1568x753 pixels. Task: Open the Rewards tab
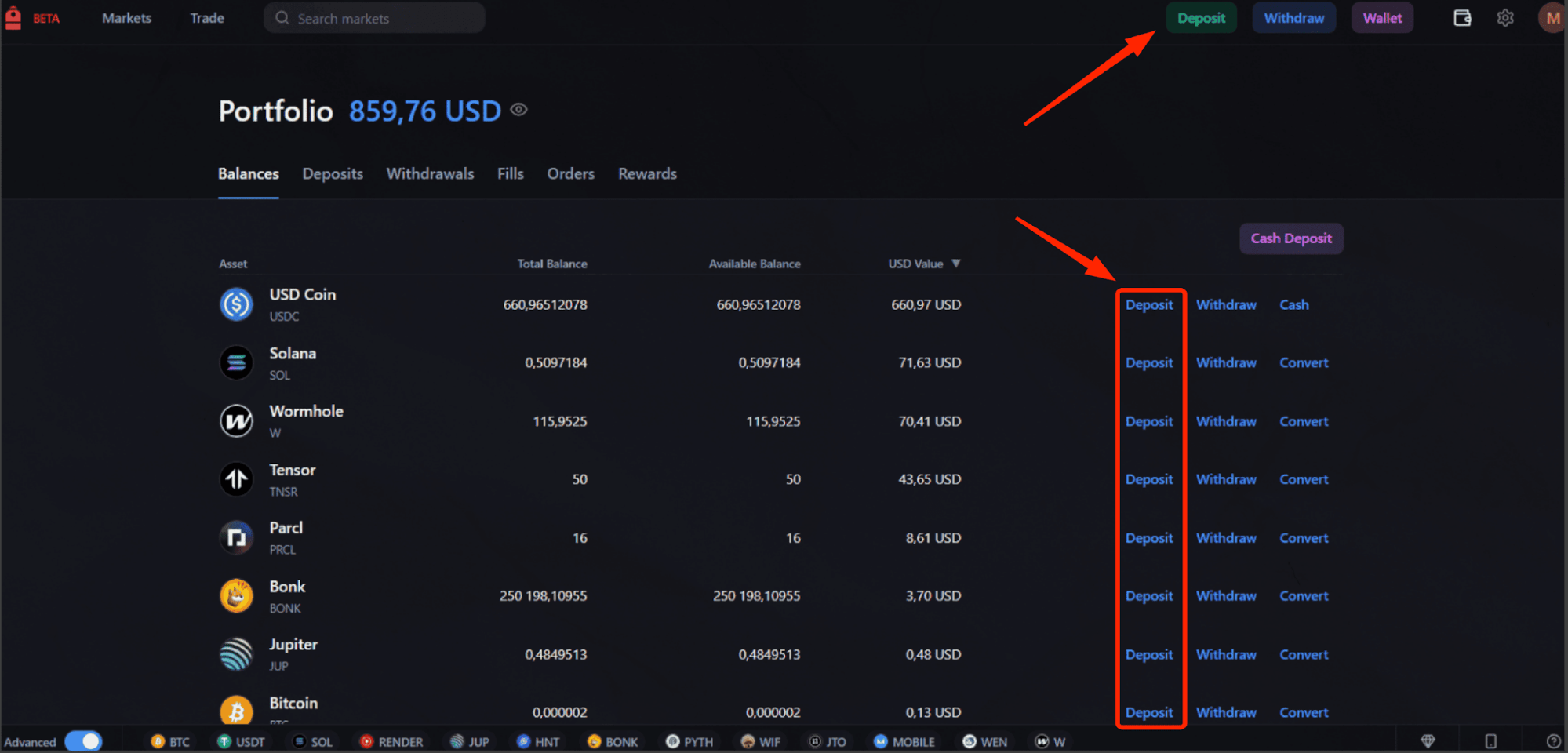coord(647,174)
